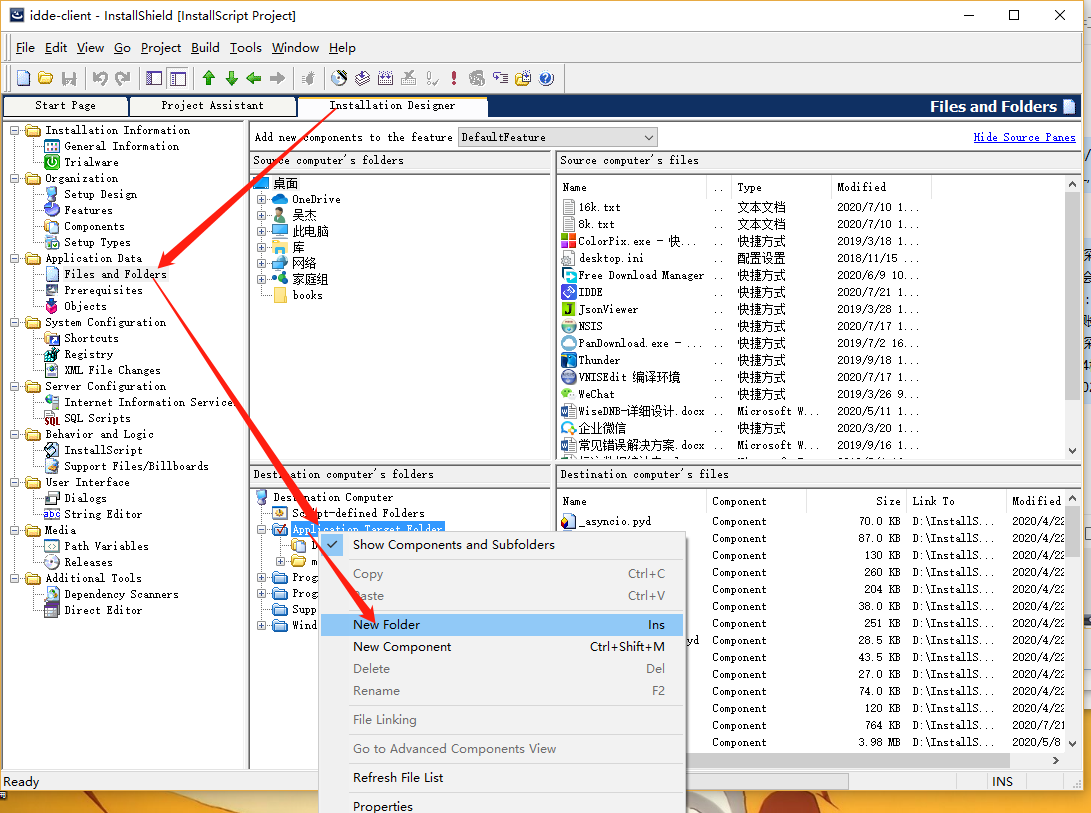Expand the OneDrive source folder
Viewport: 1091px width, 813px height.
tap(262, 199)
